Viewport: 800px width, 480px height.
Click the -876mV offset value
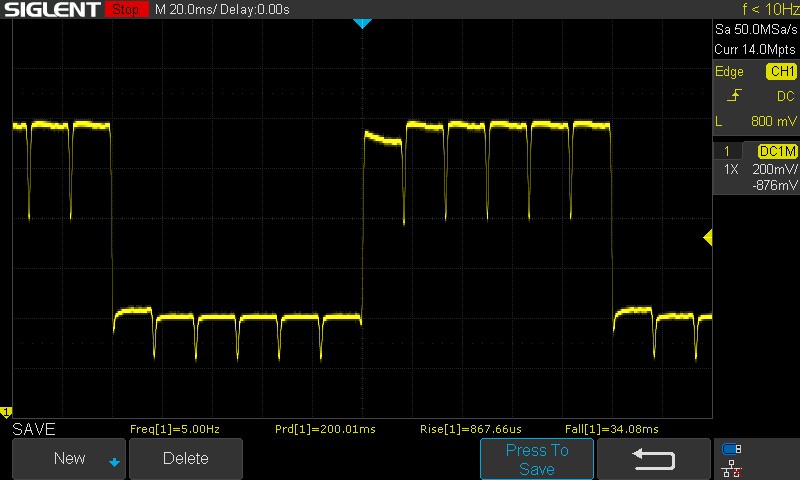coord(774,185)
